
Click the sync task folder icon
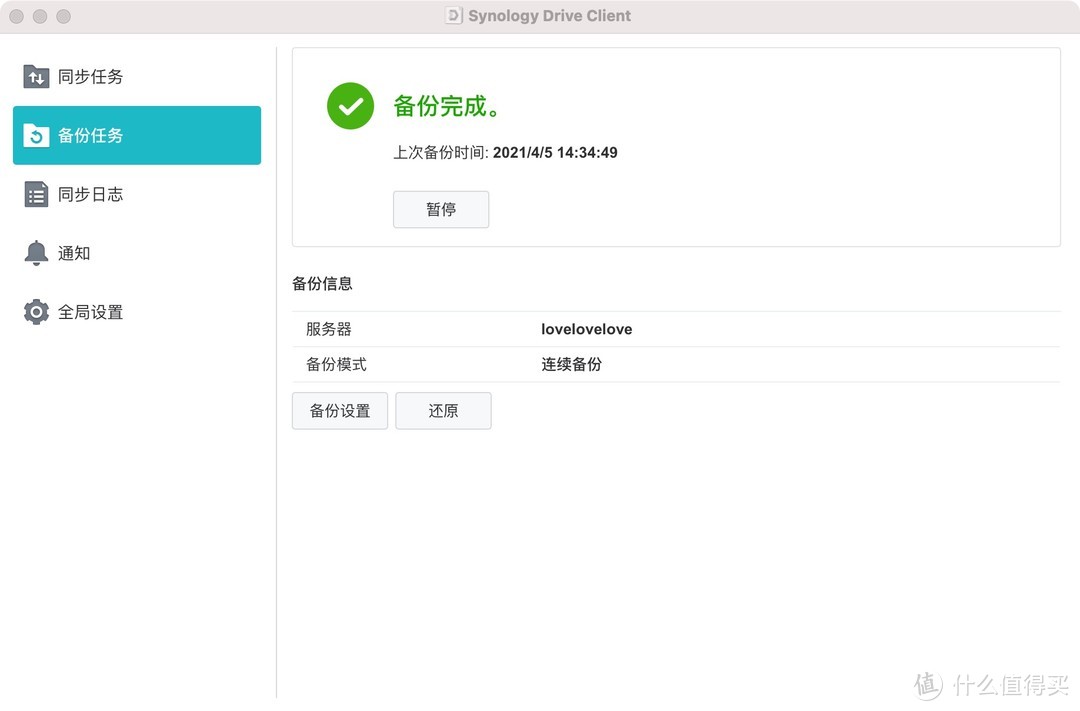[36, 76]
